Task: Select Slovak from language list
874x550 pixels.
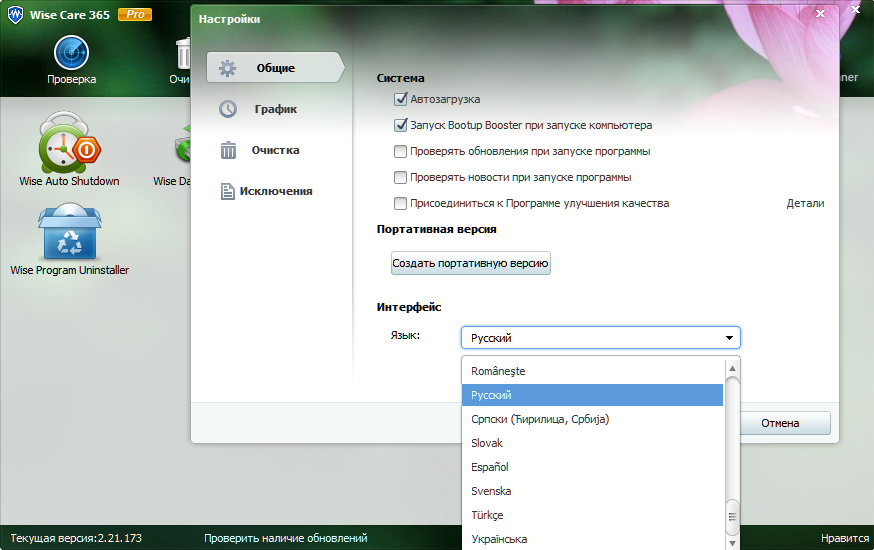Action: [x=593, y=443]
